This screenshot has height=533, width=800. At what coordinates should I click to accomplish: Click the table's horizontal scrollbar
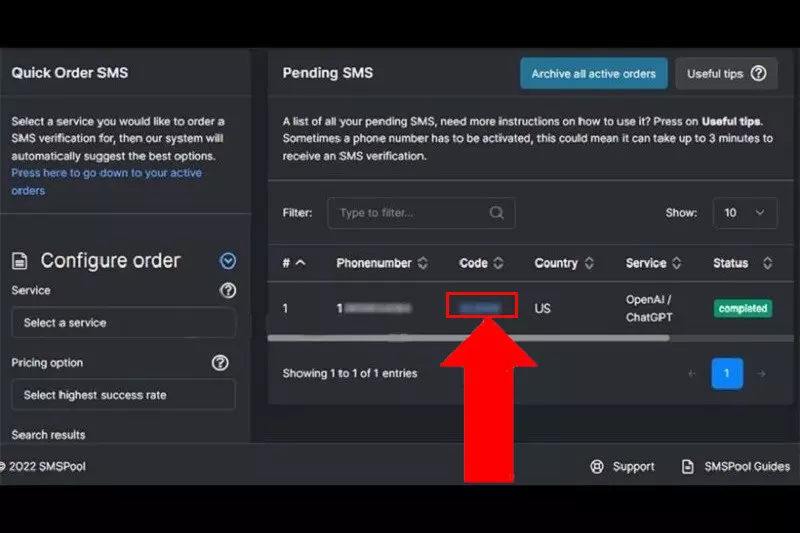pos(468,338)
